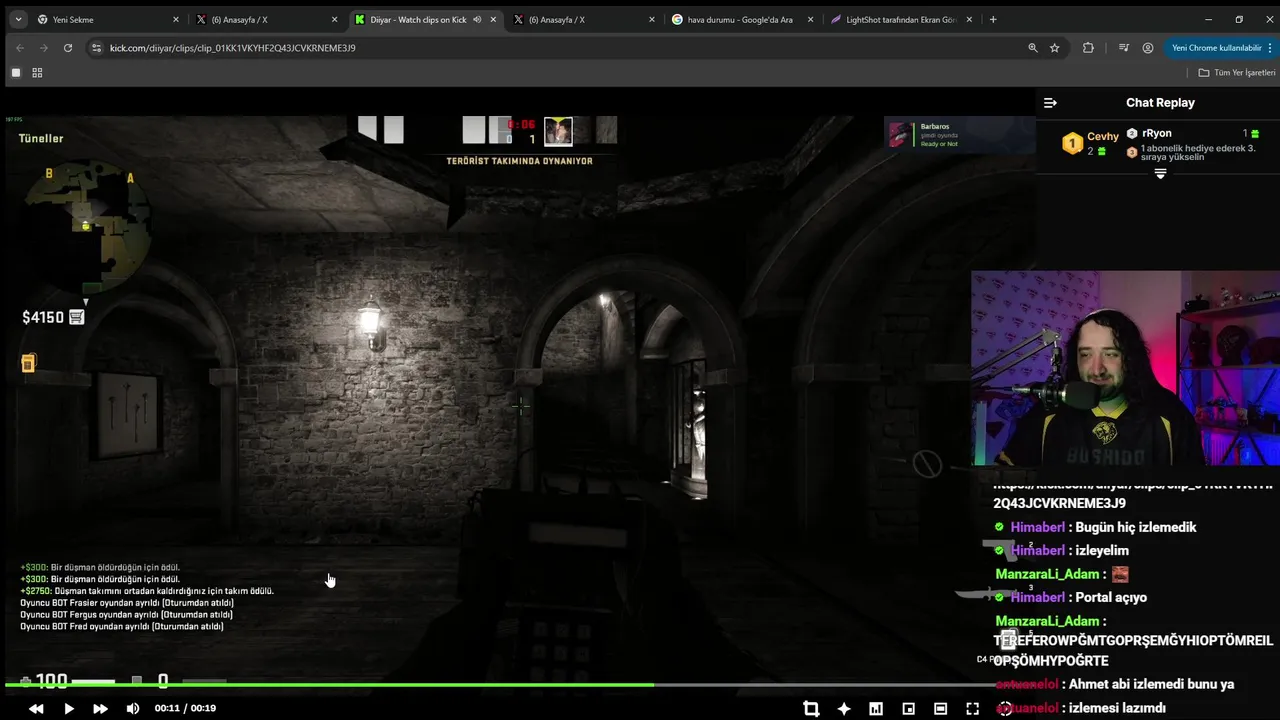Open the stats chart icon in player
The image size is (1280, 720).
(876, 708)
